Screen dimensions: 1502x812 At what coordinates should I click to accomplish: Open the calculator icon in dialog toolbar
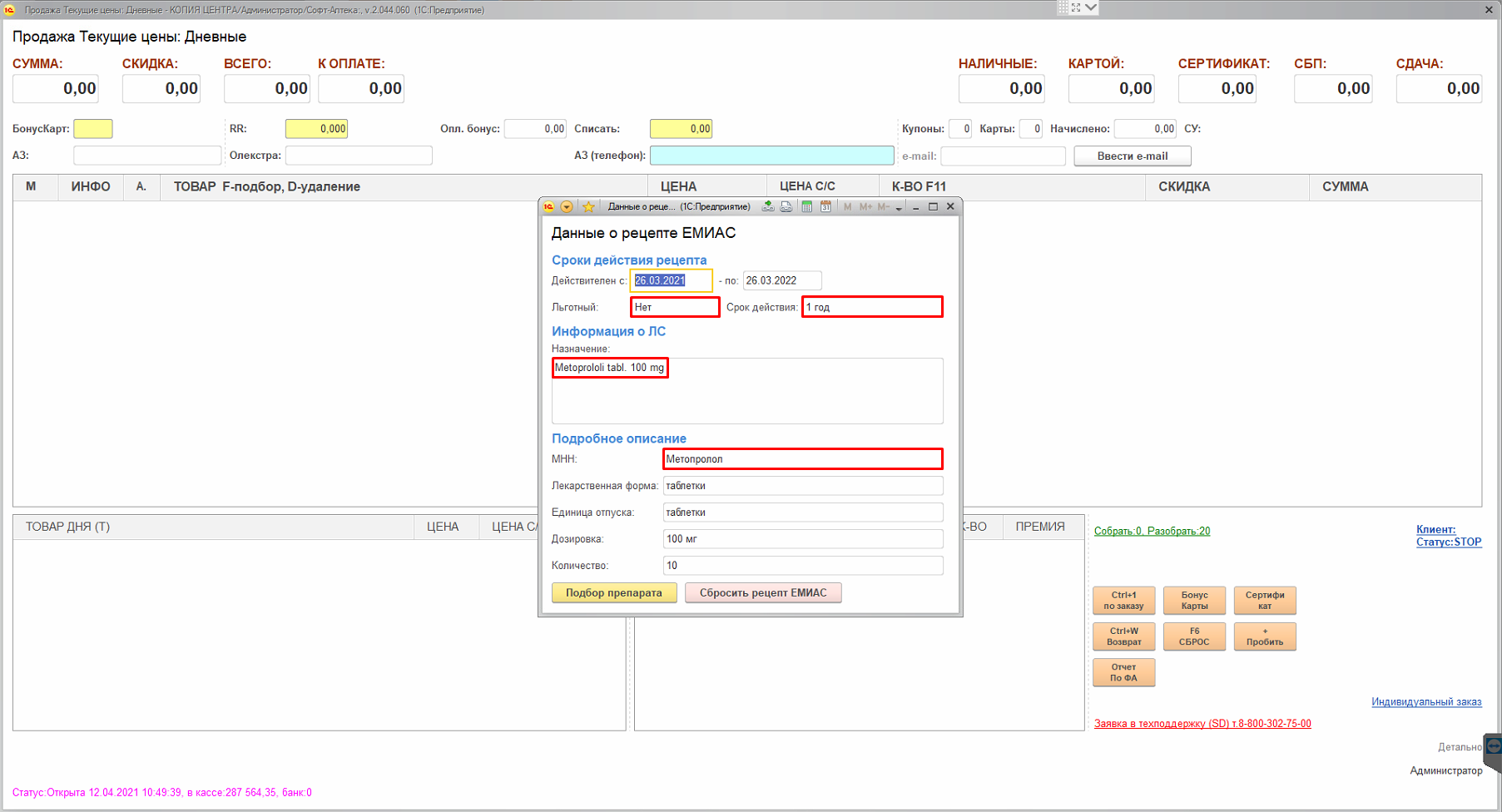coord(806,207)
